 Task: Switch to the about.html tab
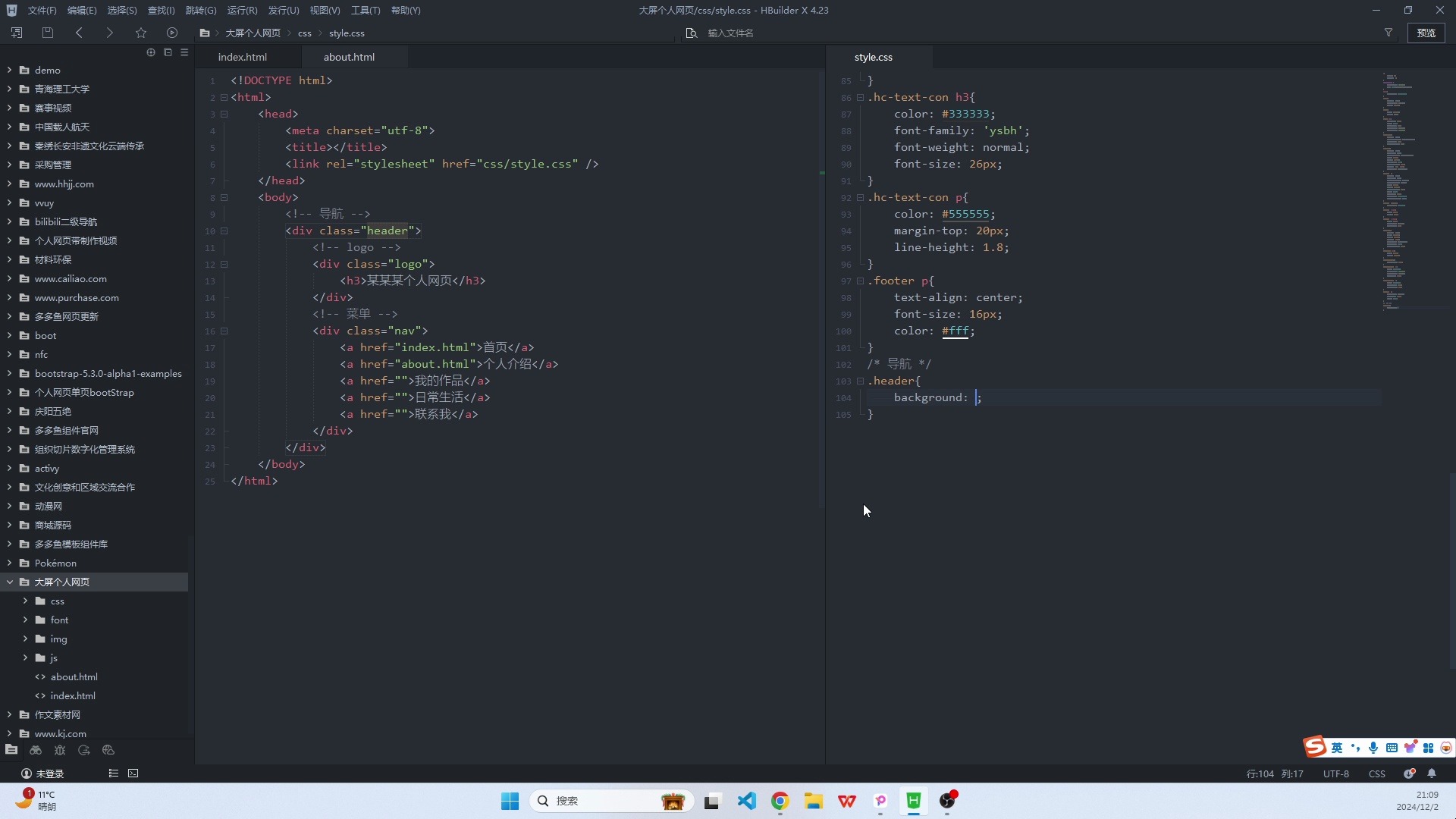pyautogui.click(x=348, y=57)
